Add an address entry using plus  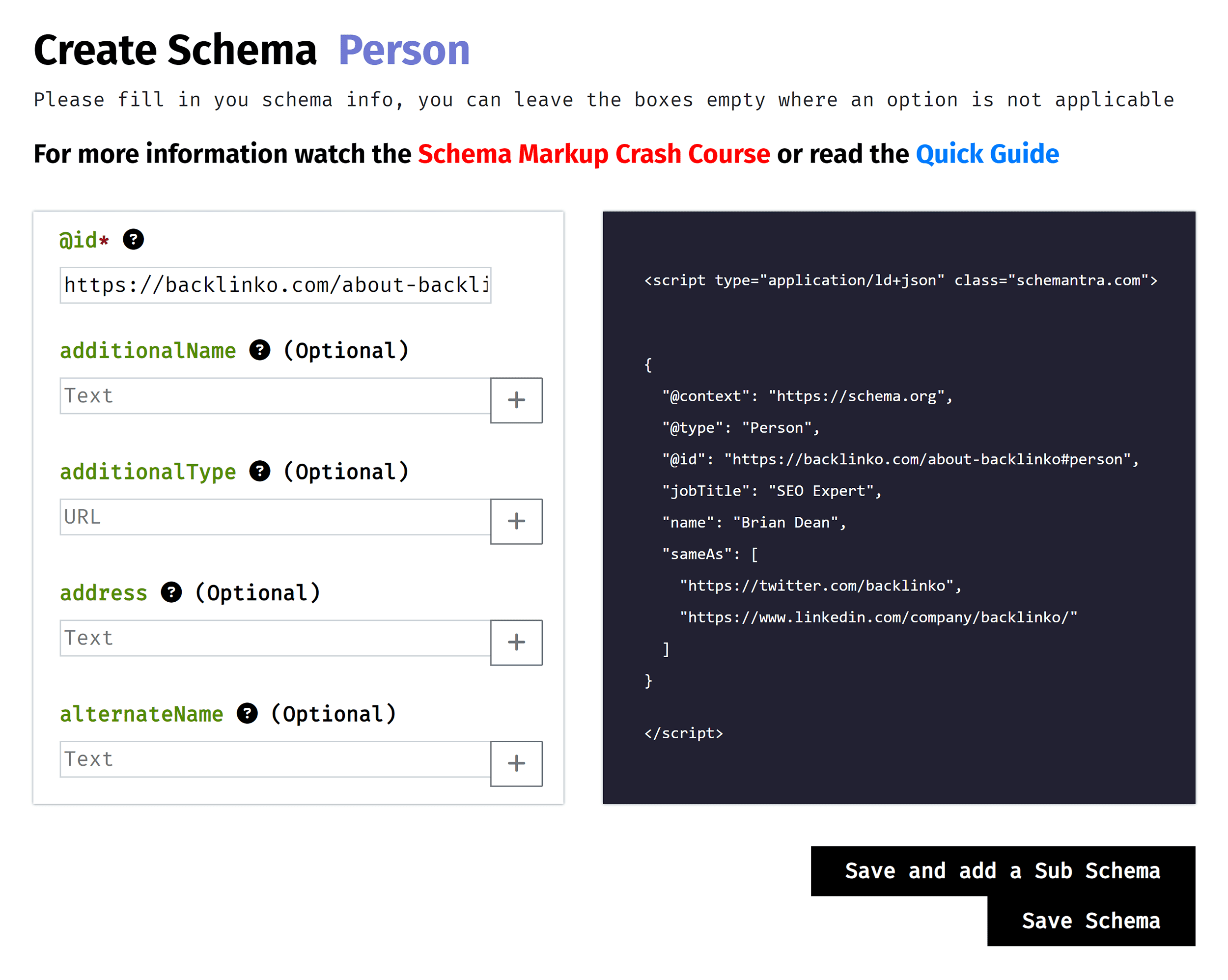516,642
